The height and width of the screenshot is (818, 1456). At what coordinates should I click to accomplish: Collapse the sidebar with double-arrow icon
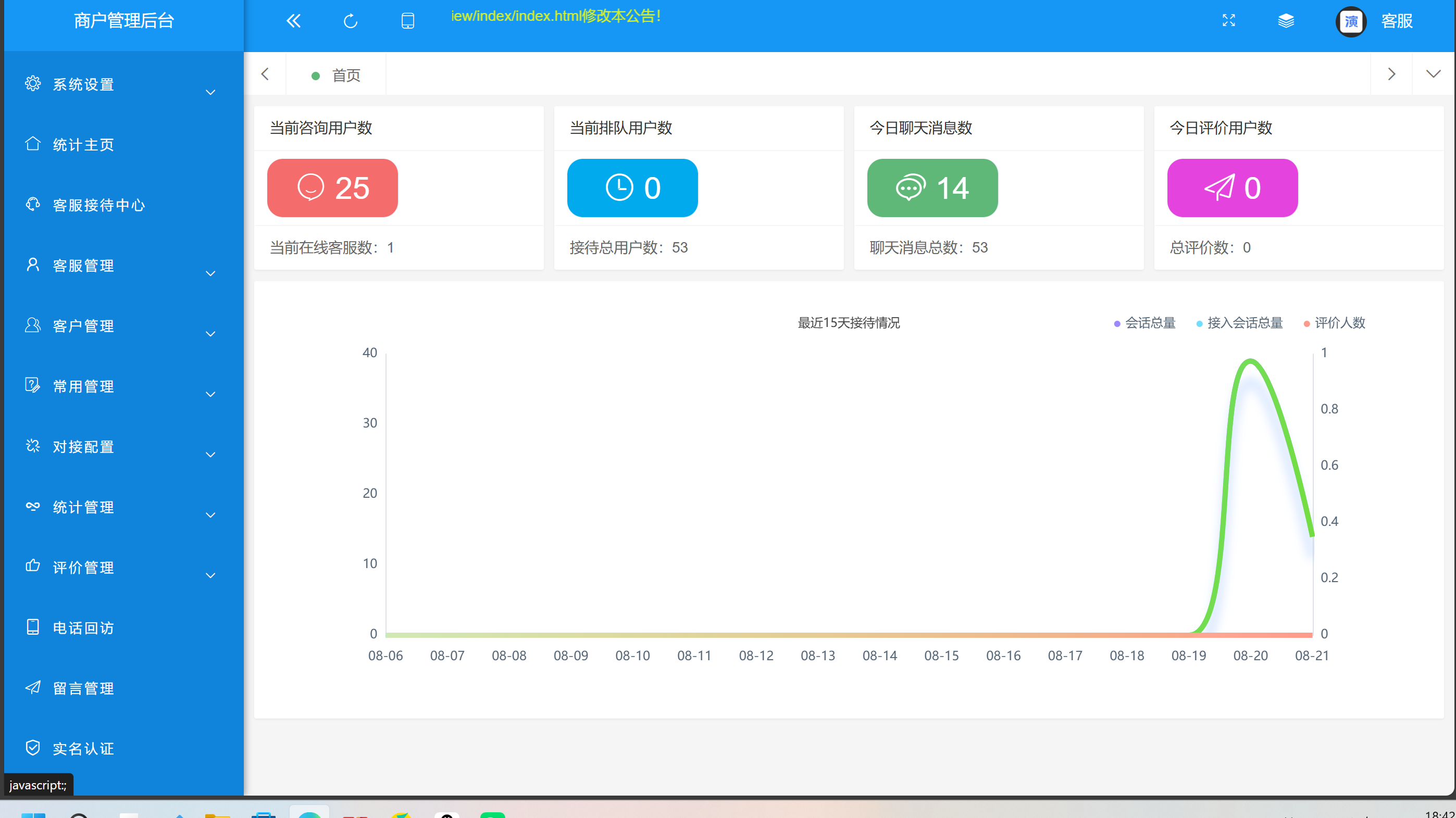[293, 21]
